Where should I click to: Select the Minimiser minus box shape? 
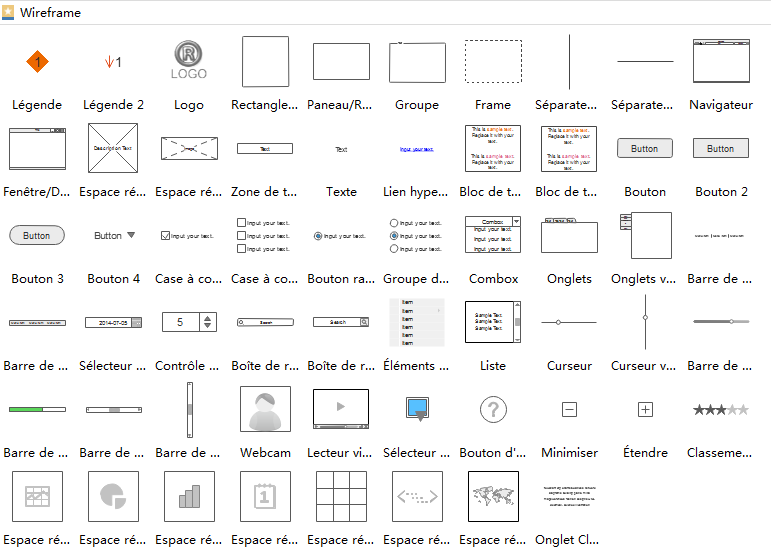click(x=569, y=409)
